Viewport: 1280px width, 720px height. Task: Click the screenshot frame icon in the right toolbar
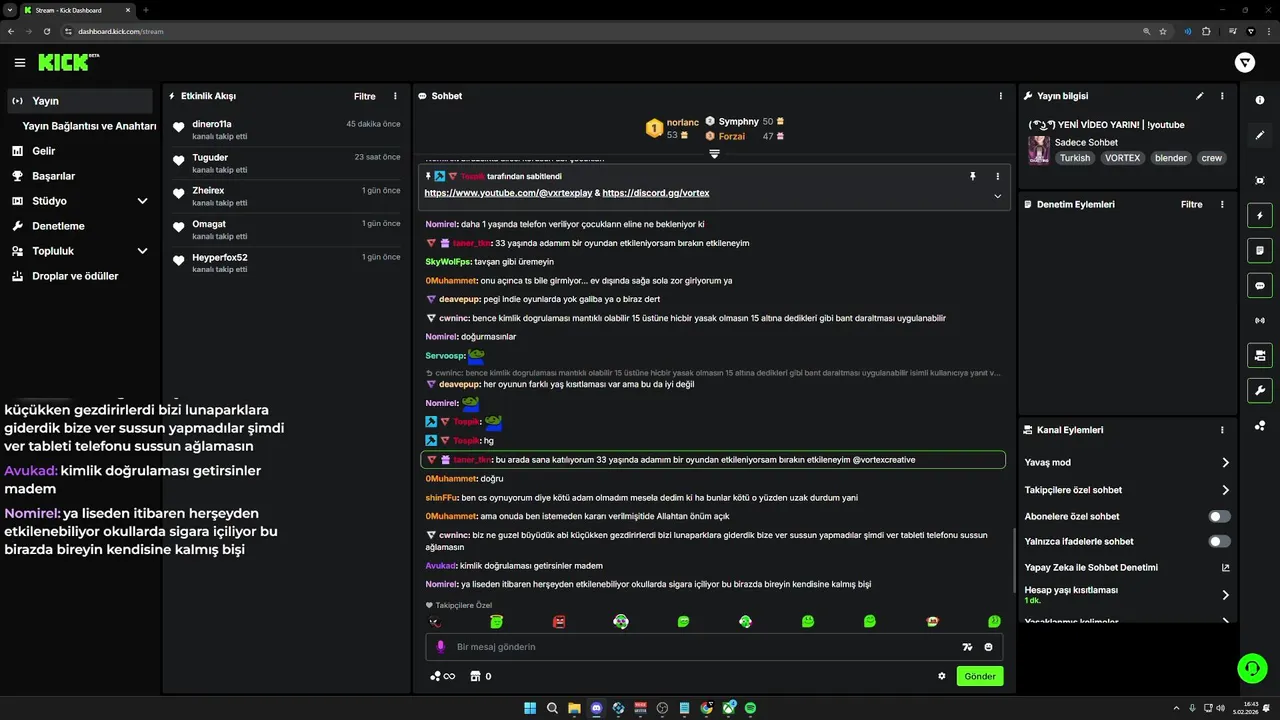click(x=1260, y=180)
